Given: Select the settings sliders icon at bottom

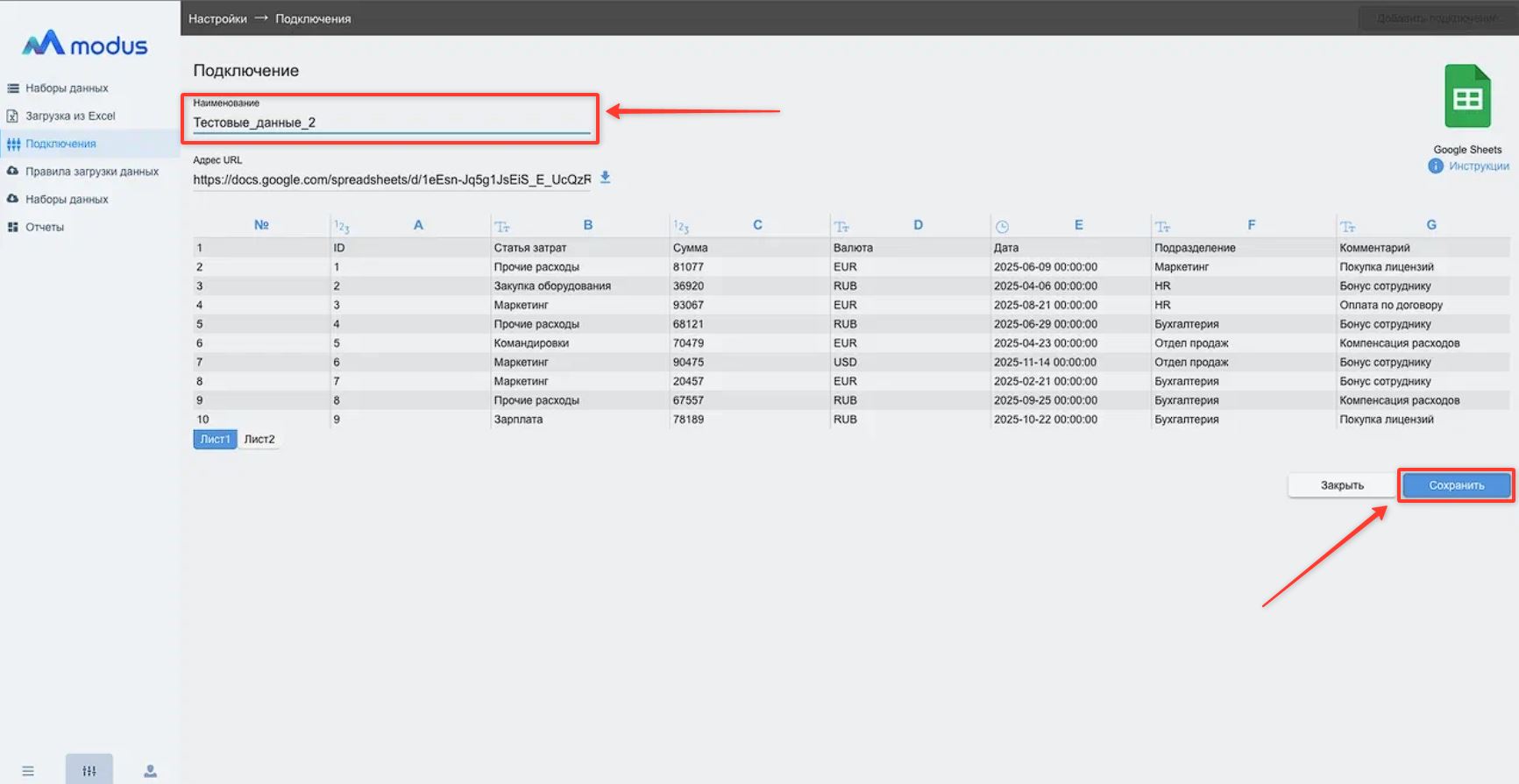Looking at the screenshot, I should coord(89,771).
